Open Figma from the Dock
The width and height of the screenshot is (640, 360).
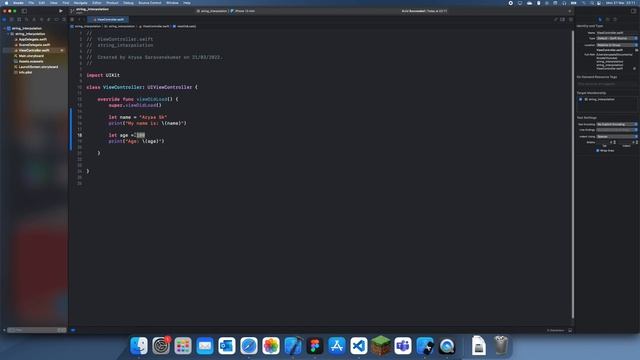coord(315,346)
